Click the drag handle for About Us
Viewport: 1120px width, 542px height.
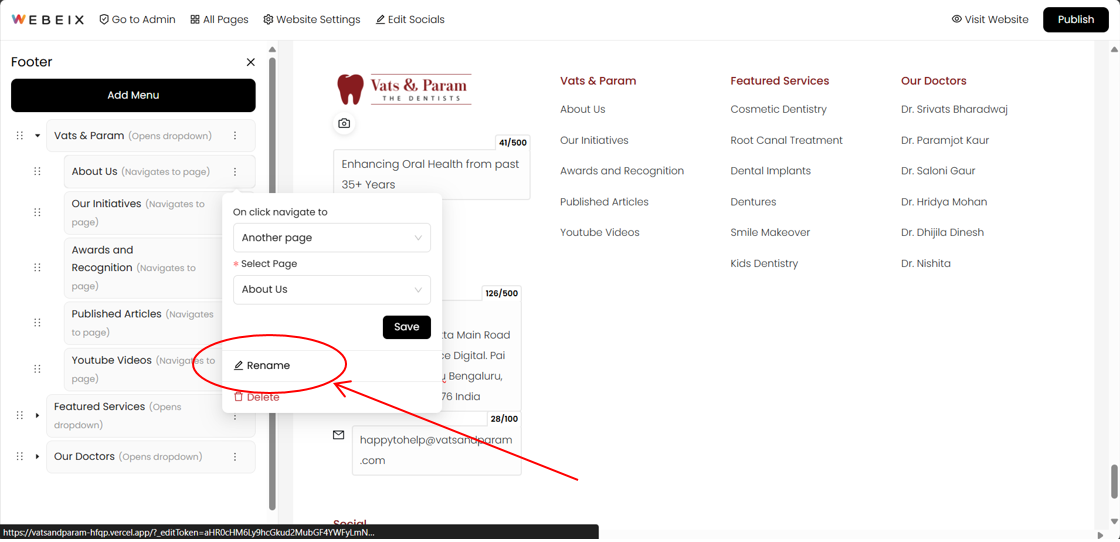point(37,171)
